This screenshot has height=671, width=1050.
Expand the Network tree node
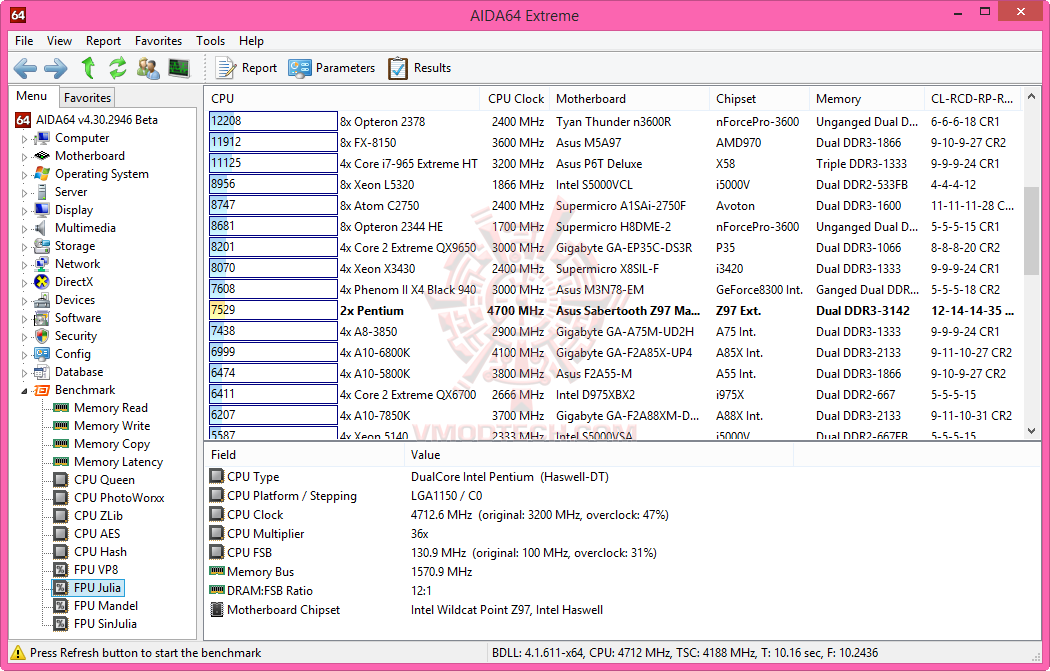pos(24,265)
